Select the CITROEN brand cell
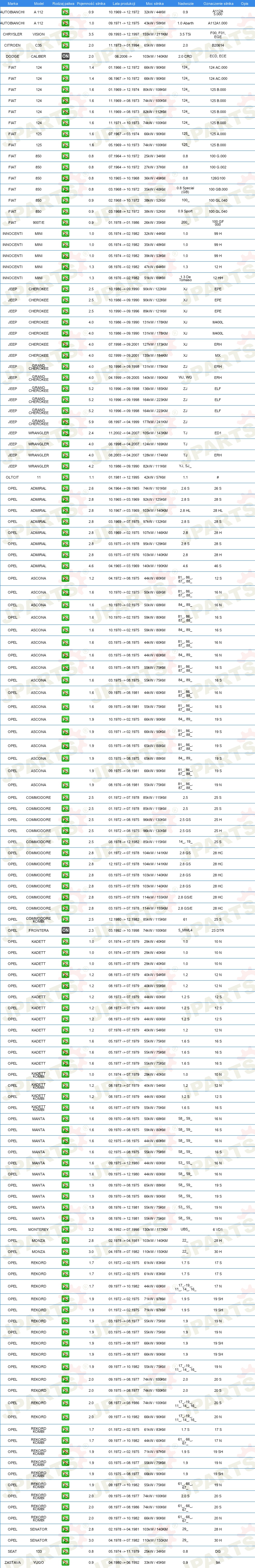Screen dimensions: 255x1568 click(x=12, y=45)
